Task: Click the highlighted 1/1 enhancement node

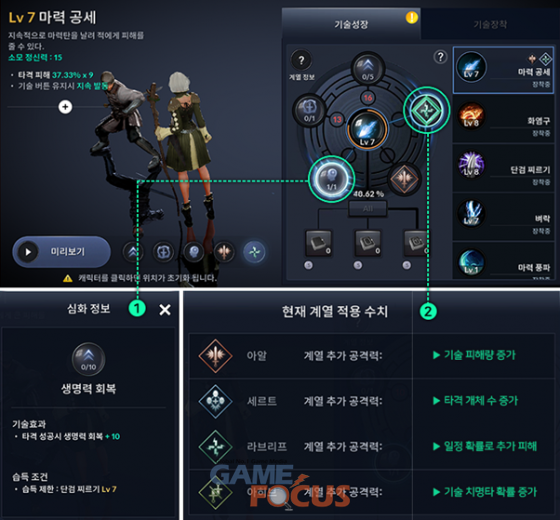Action: click(331, 179)
